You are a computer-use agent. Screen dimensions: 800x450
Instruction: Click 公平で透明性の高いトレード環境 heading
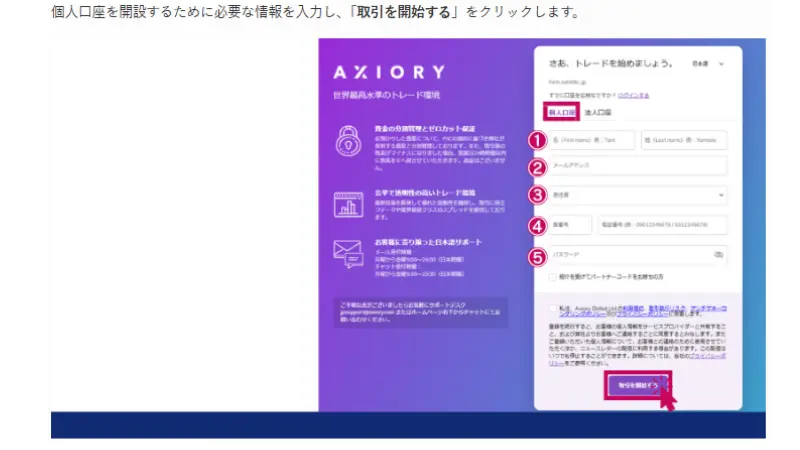coord(424,193)
